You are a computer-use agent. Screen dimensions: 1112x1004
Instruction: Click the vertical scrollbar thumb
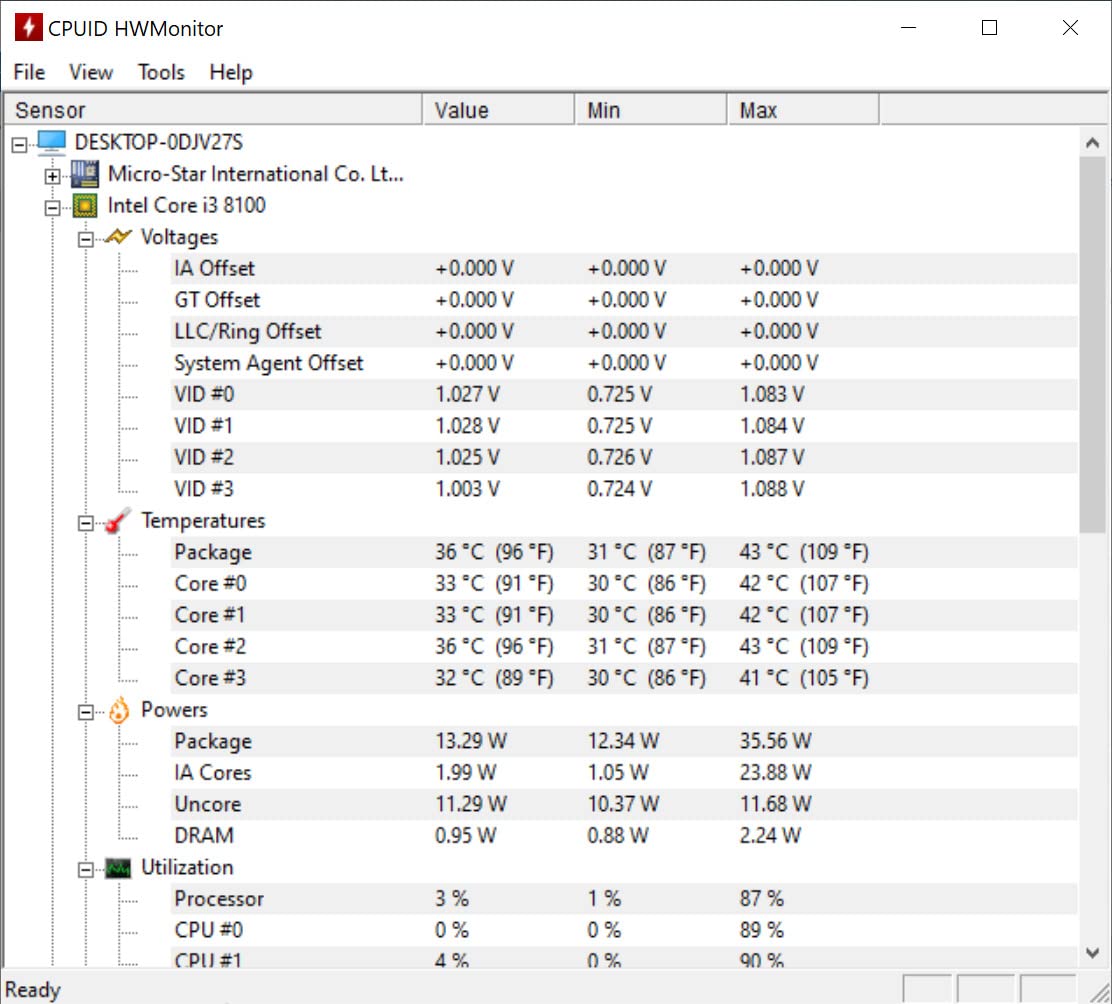point(1093,345)
